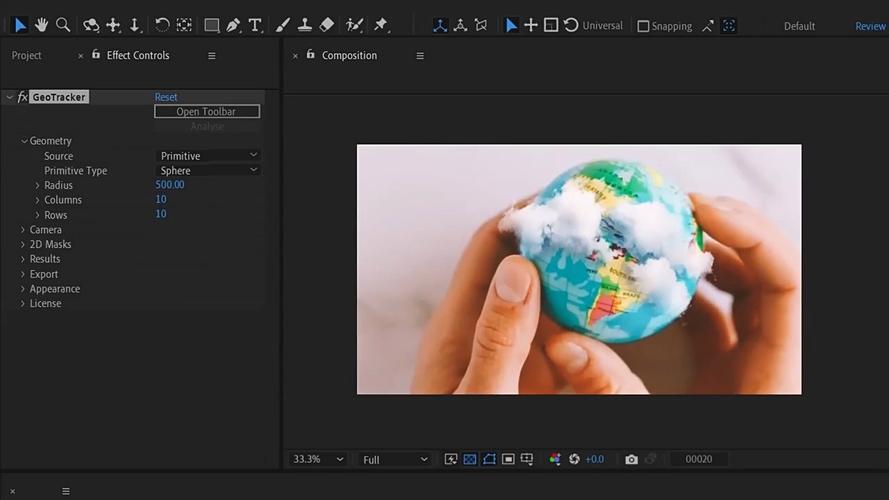The image size is (889, 500).
Task: Close the Effect Controls panel tab
Action: (x=81, y=56)
